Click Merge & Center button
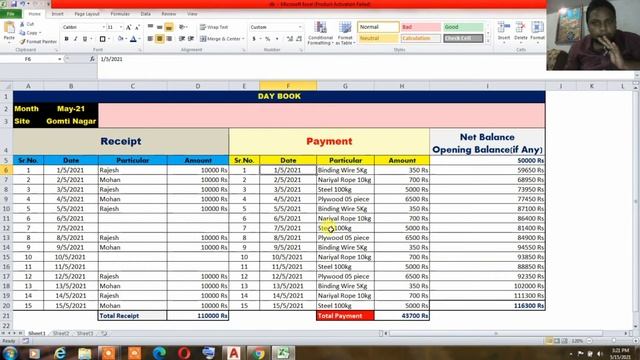640x360 pixels. click(x=220, y=39)
